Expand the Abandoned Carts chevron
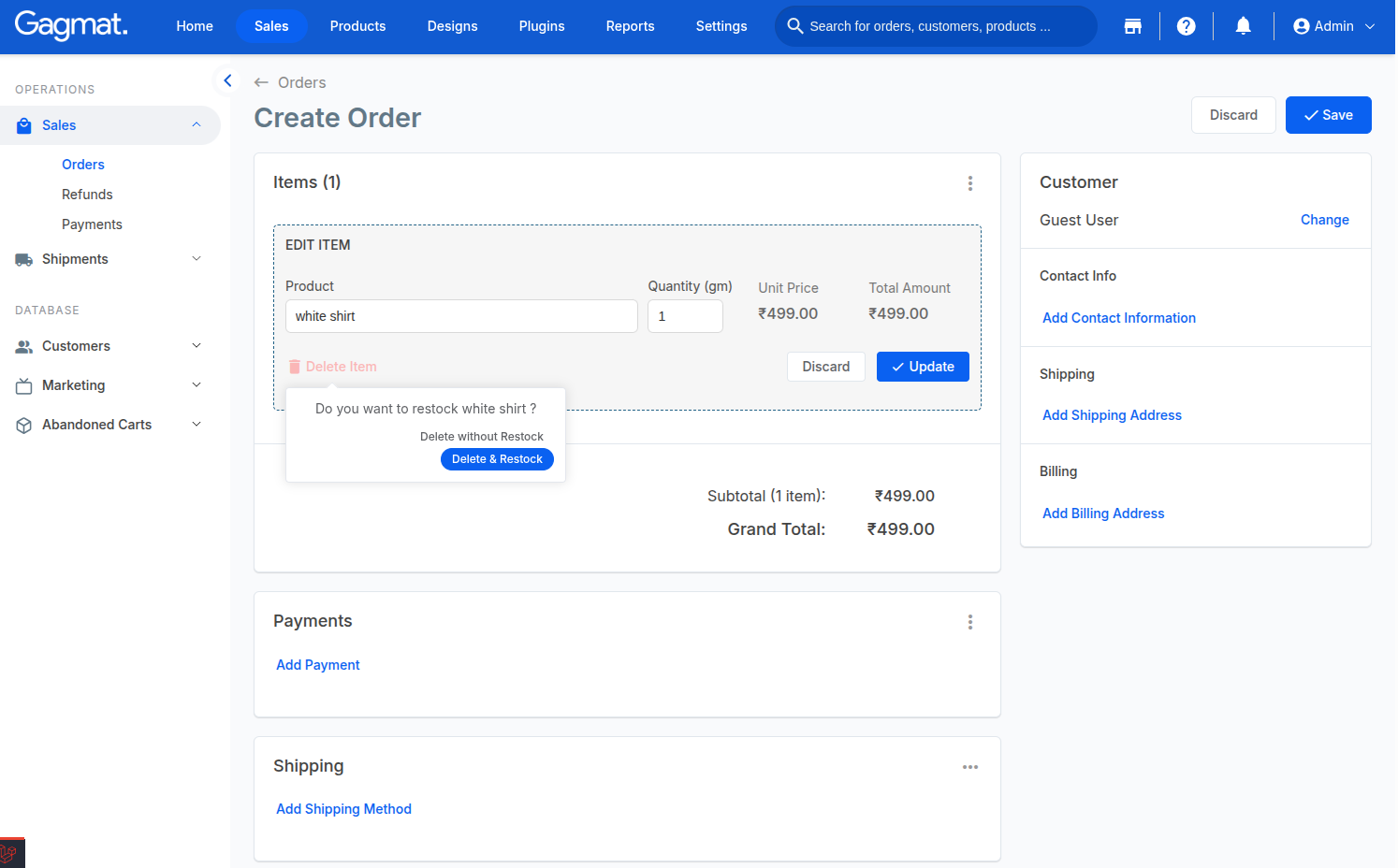This screenshot has width=1398, height=868. coord(197,425)
